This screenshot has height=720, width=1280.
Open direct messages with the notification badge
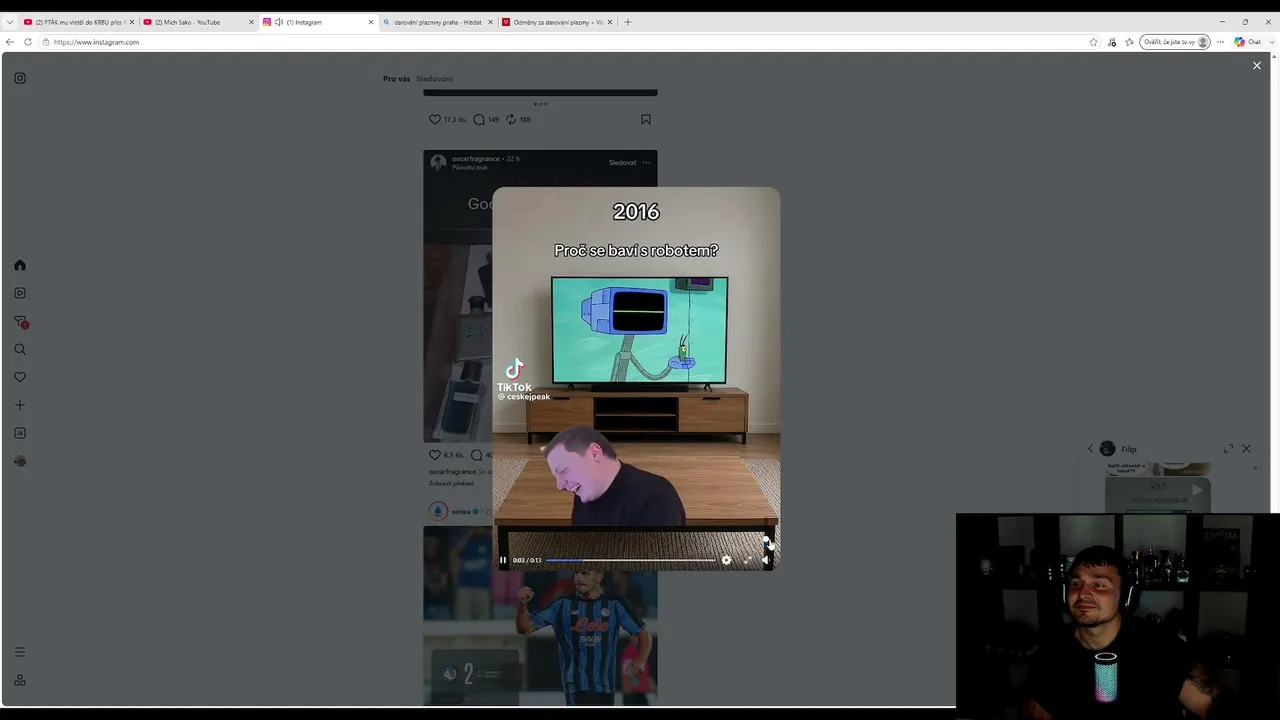[x=20, y=322]
